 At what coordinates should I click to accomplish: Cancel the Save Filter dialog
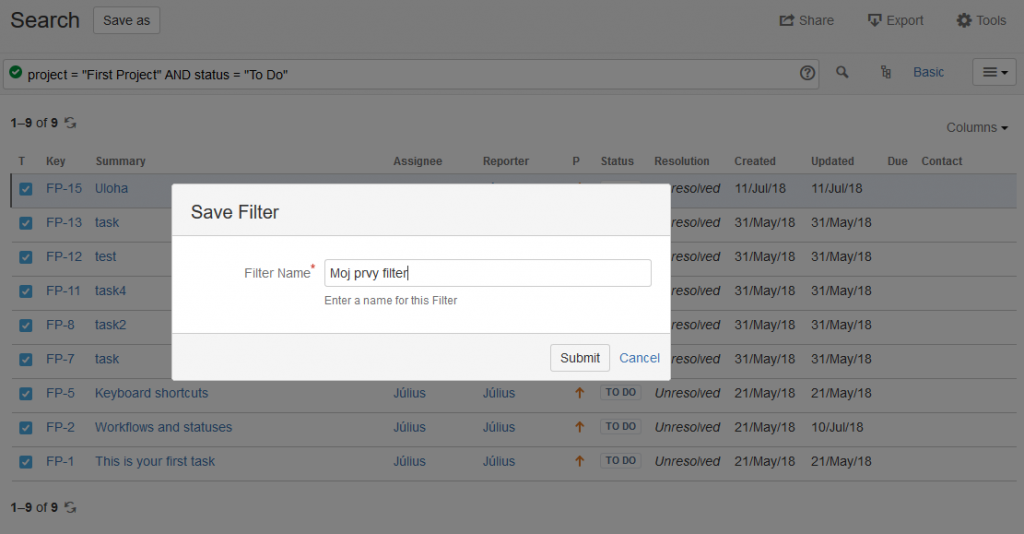click(639, 358)
